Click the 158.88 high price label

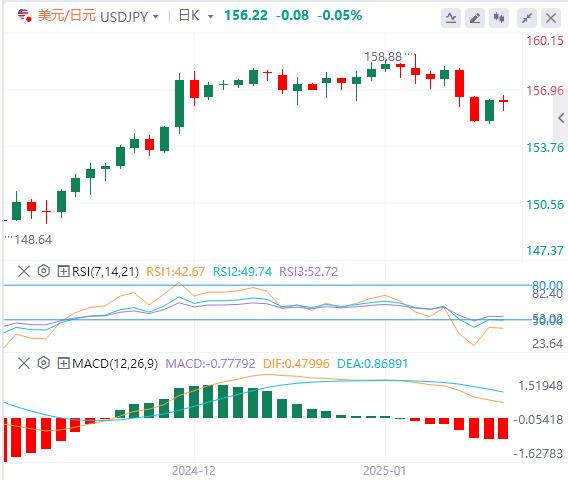(x=383, y=57)
